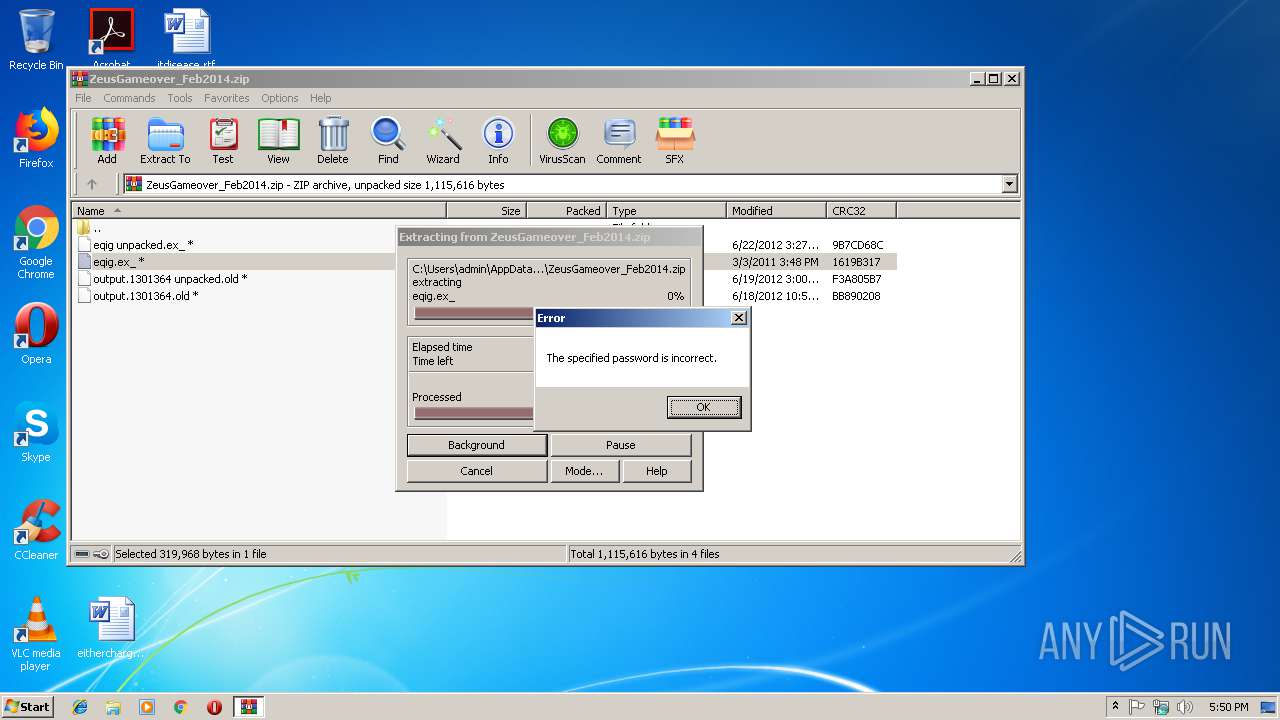Click Windows Explorer folder icon in taskbar
This screenshot has width=1280, height=720.
pos(113,707)
